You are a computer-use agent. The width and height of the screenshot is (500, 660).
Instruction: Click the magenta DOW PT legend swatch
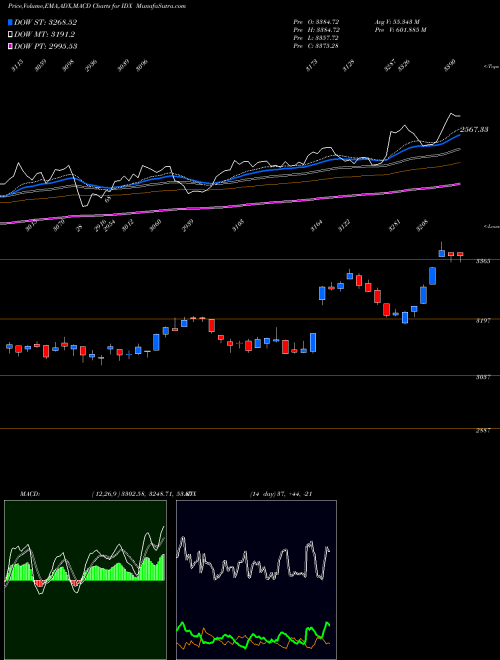click(10, 46)
